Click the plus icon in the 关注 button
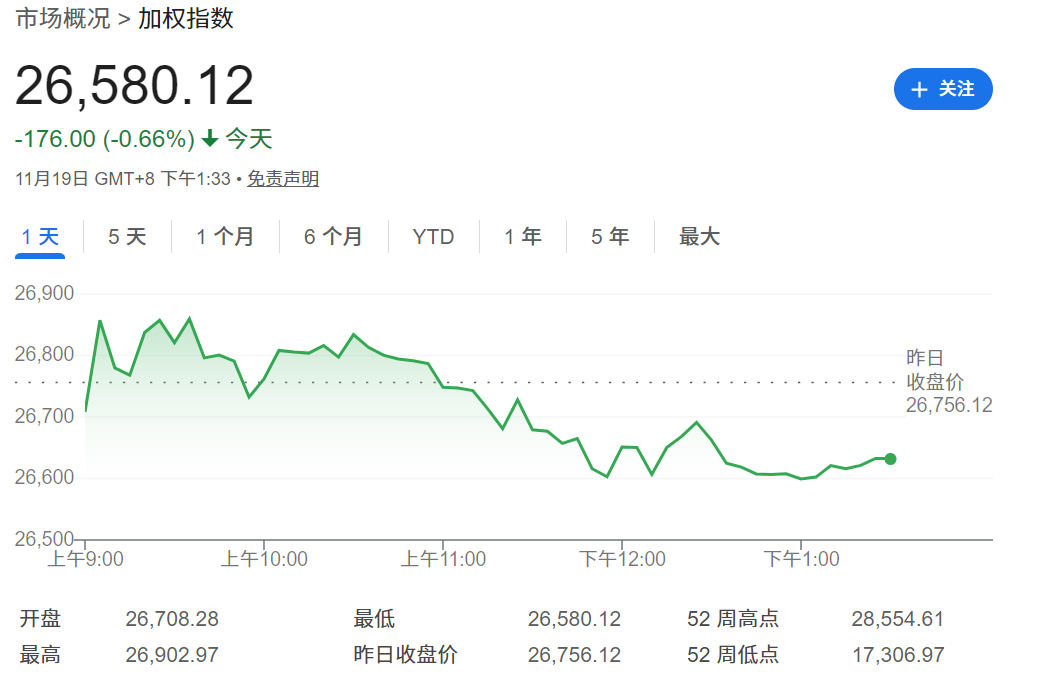The image size is (1046, 681). coord(919,89)
